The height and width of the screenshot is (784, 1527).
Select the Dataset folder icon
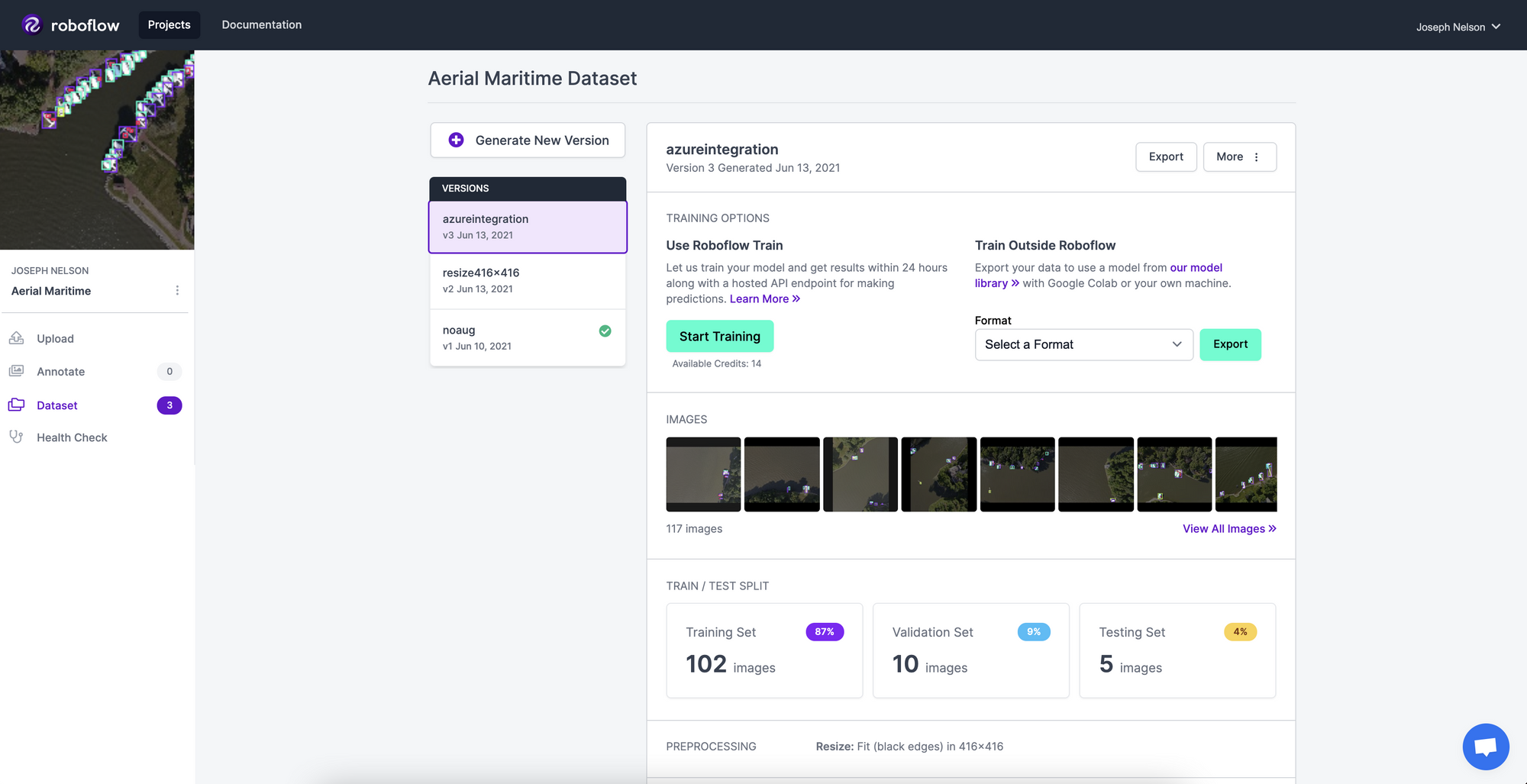[17, 405]
